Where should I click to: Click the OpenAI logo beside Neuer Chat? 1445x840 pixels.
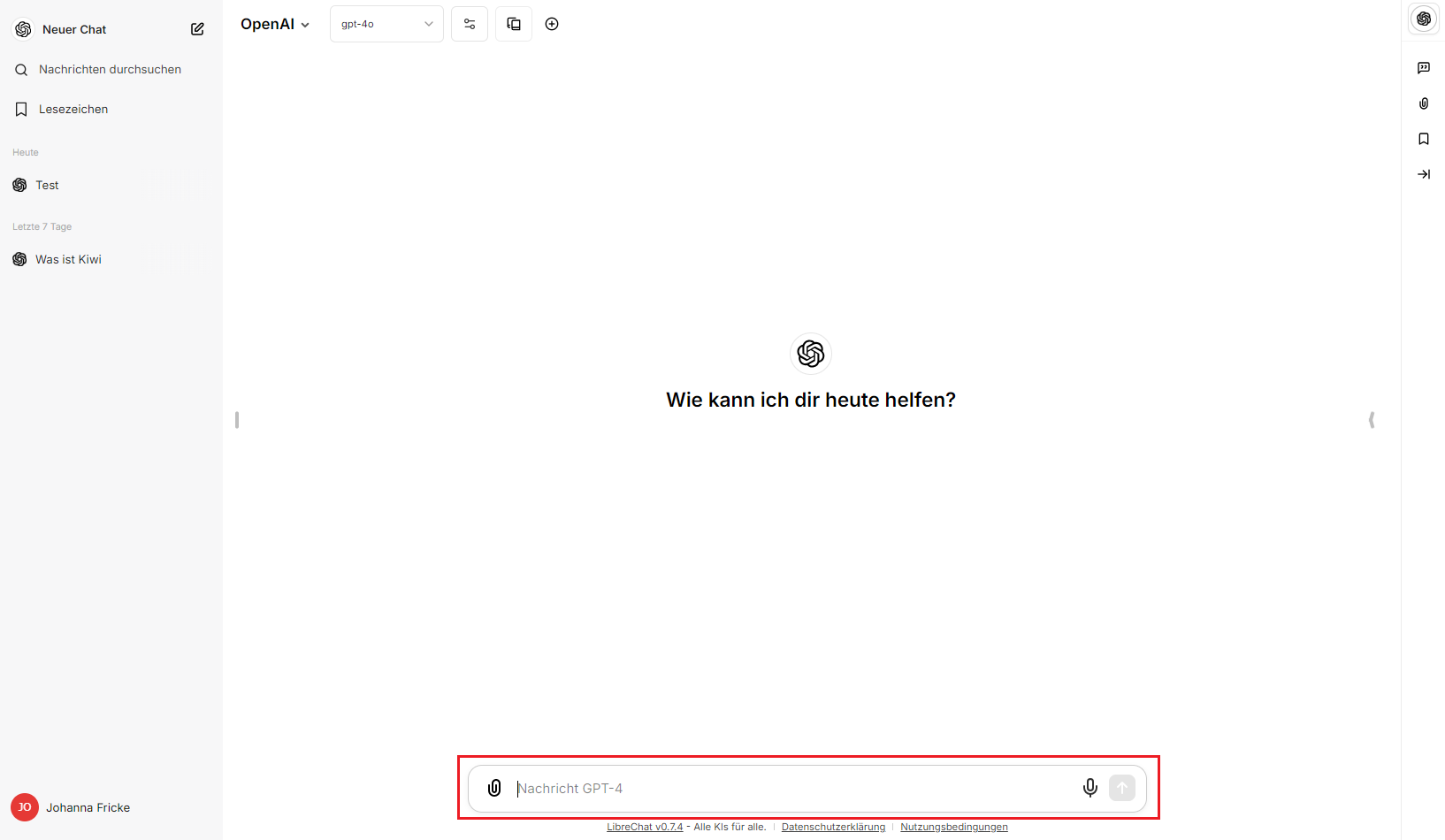(x=23, y=29)
